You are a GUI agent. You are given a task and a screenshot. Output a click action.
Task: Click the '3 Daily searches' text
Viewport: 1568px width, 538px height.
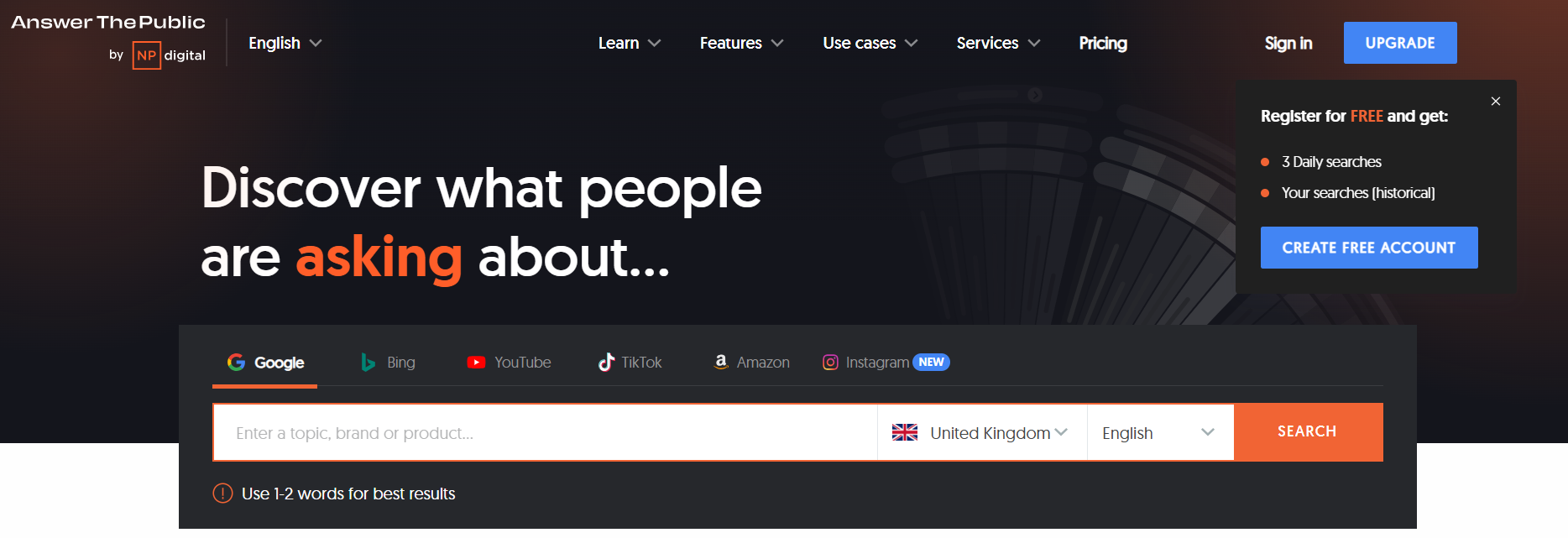tap(1331, 162)
